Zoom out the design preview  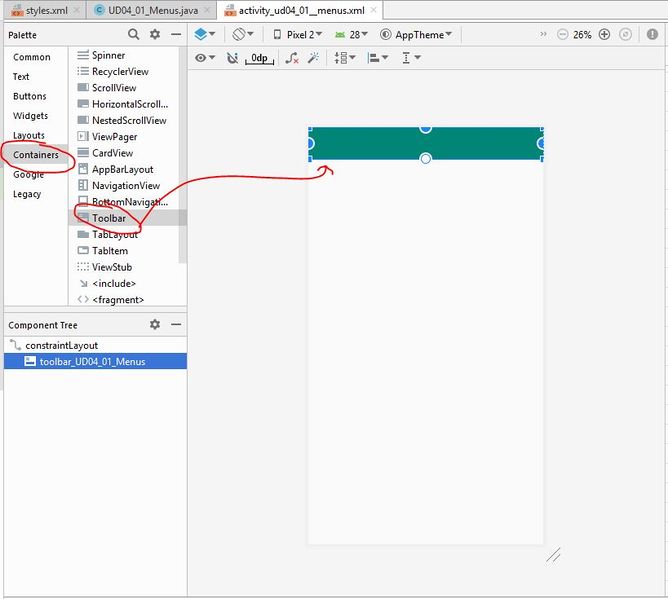562,35
